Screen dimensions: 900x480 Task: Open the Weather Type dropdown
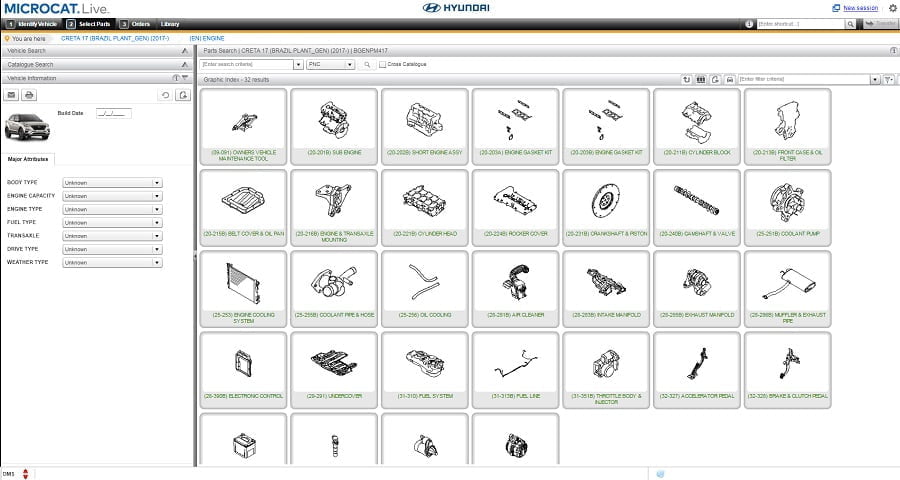click(112, 262)
